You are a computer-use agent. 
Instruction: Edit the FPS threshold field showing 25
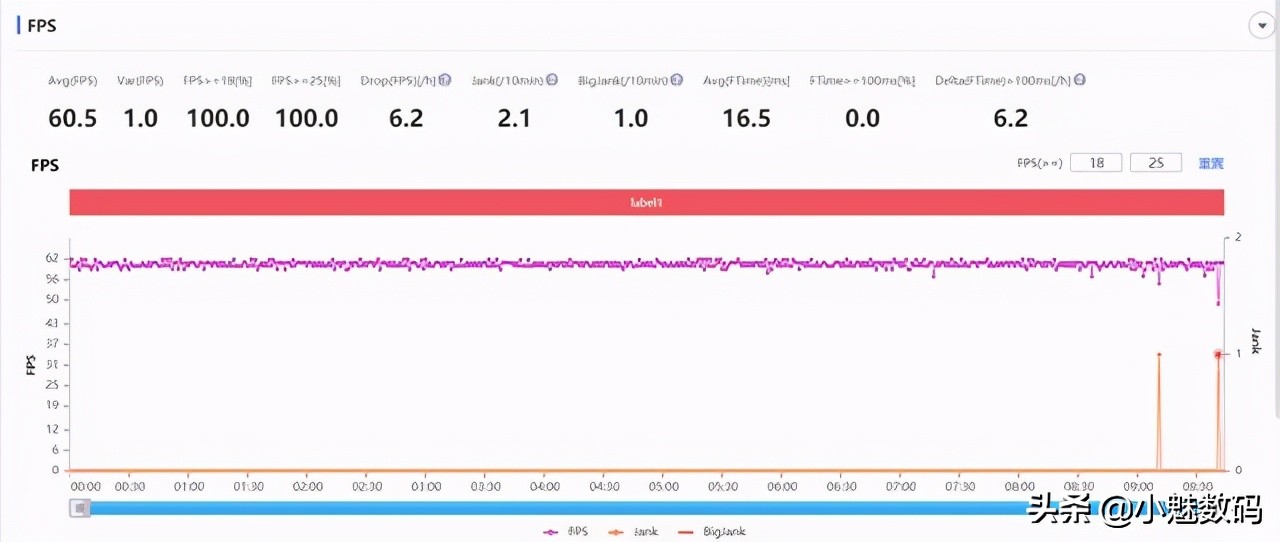point(1156,163)
